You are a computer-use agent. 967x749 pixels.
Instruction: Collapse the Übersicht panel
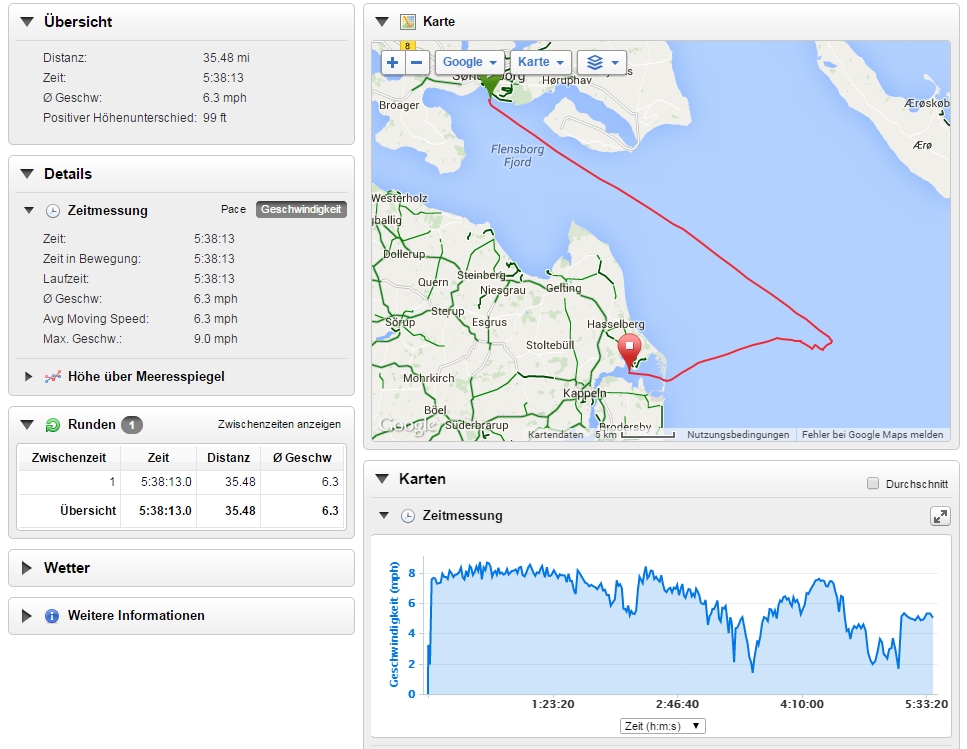(27, 22)
